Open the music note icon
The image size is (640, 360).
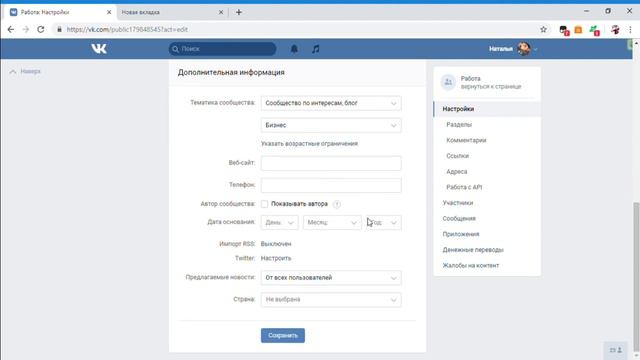point(316,49)
